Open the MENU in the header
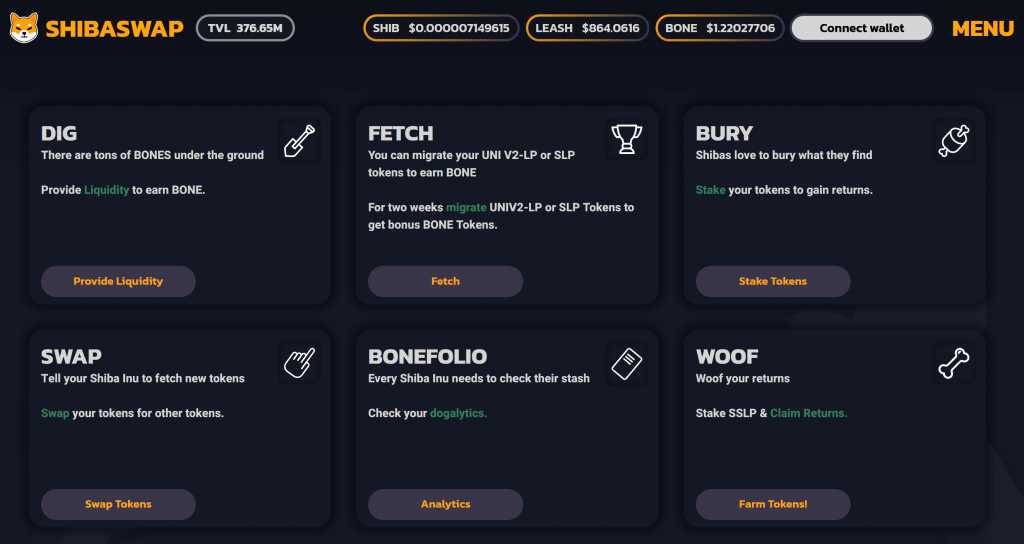Image resolution: width=1024 pixels, height=544 pixels. (x=983, y=29)
